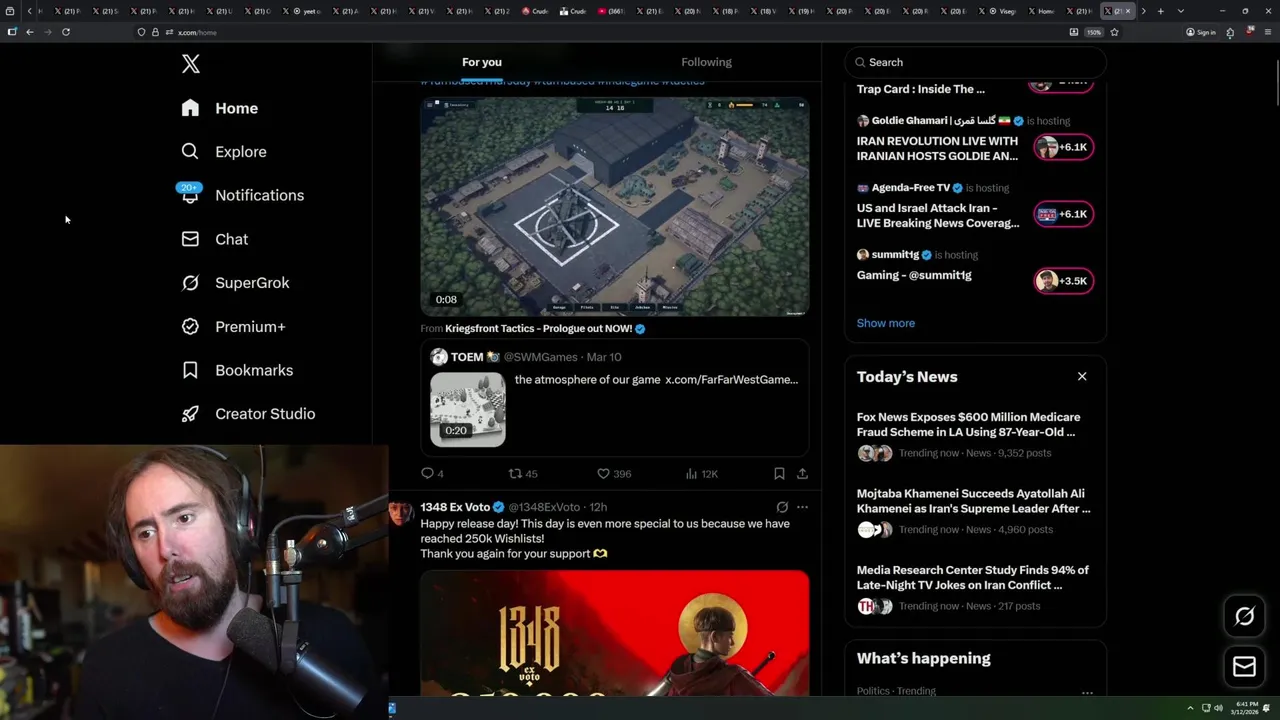Close the Today's News panel
This screenshot has width=1280, height=720.
[x=1082, y=377]
